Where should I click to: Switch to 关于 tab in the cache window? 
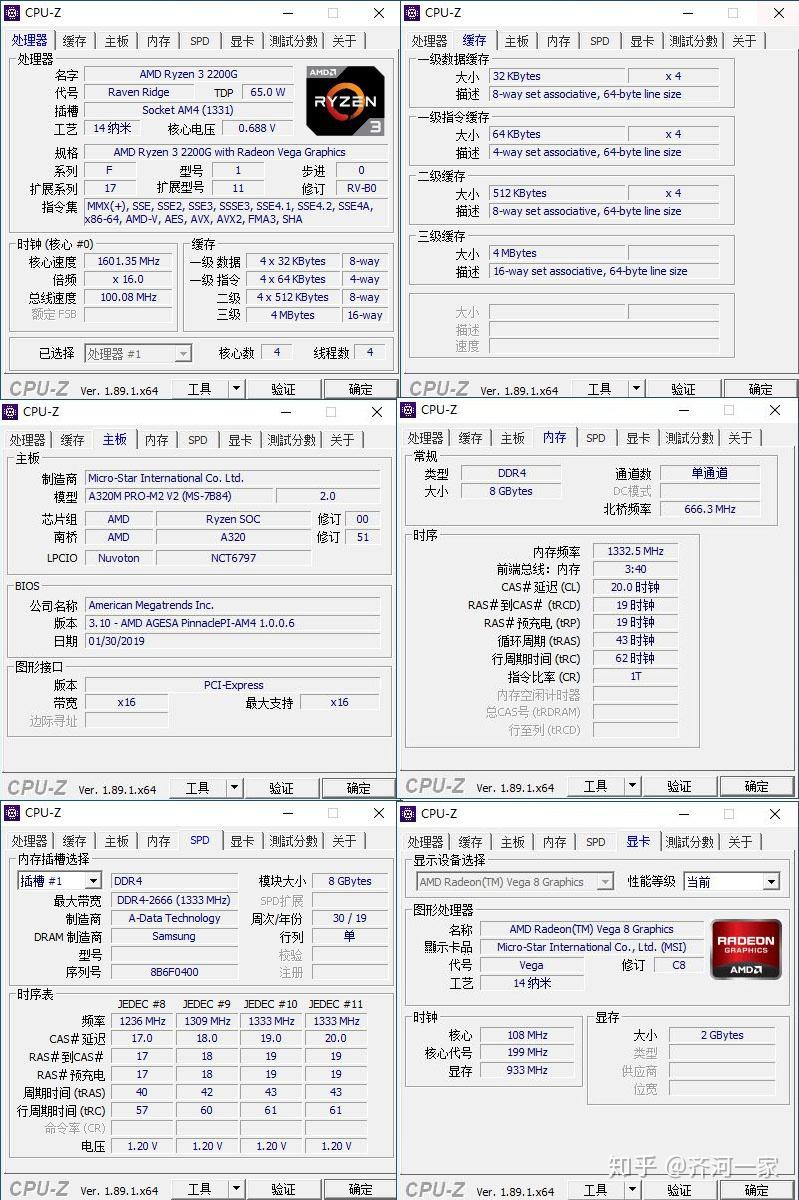click(743, 41)
